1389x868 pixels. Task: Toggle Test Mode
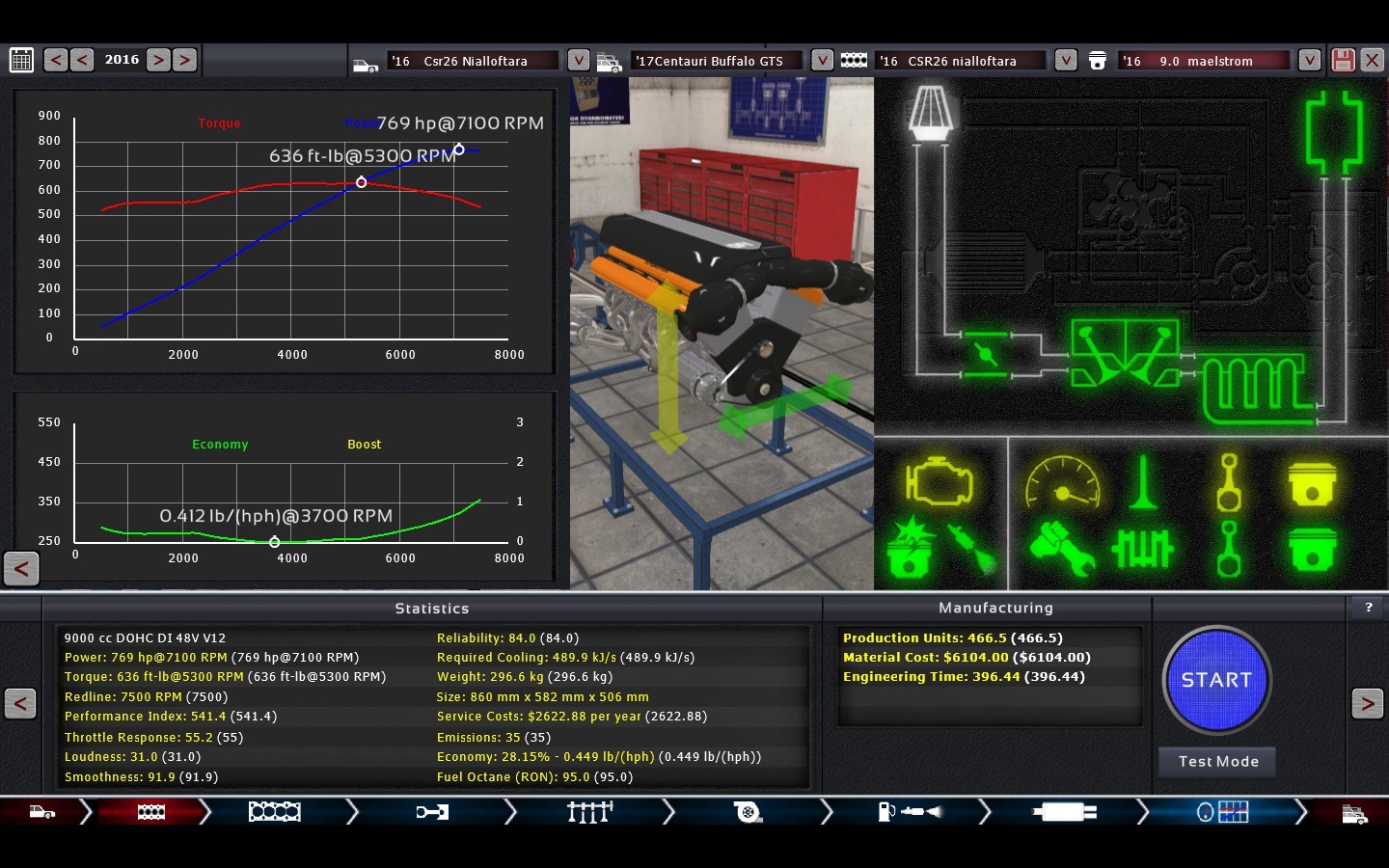point(1217,762)
